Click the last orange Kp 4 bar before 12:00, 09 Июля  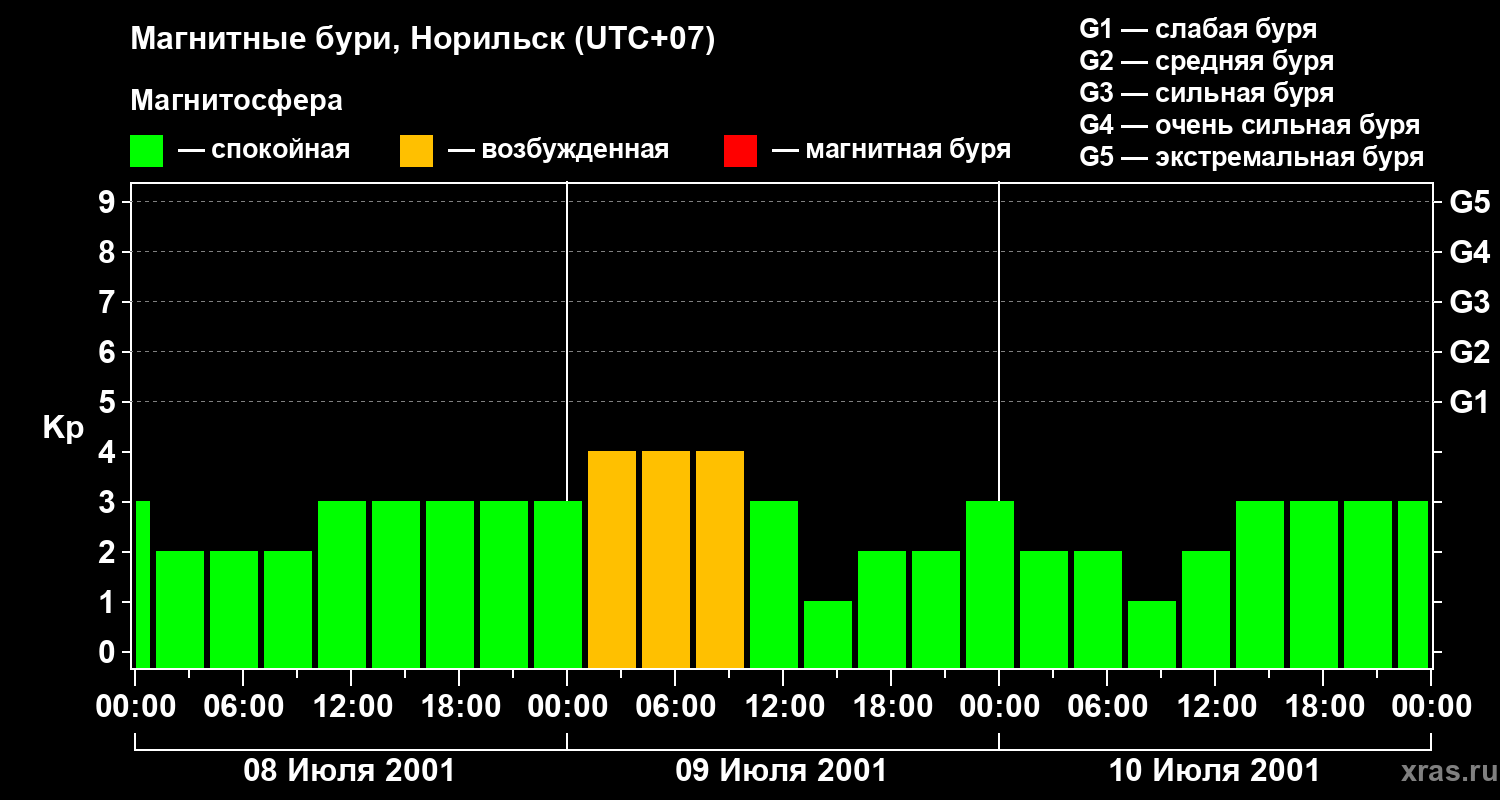coord(720,559)
